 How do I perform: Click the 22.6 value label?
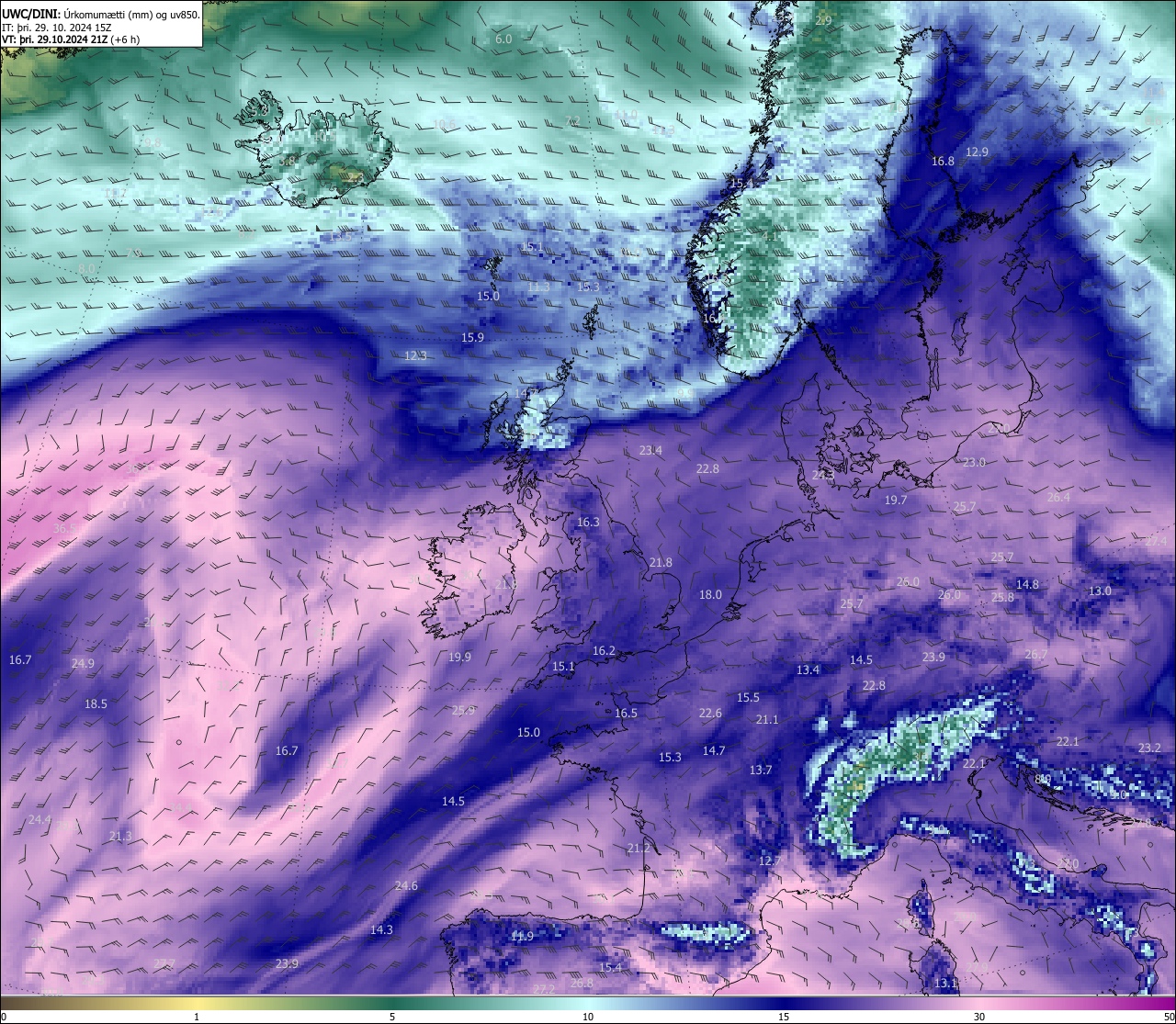[x=710, y=713]
